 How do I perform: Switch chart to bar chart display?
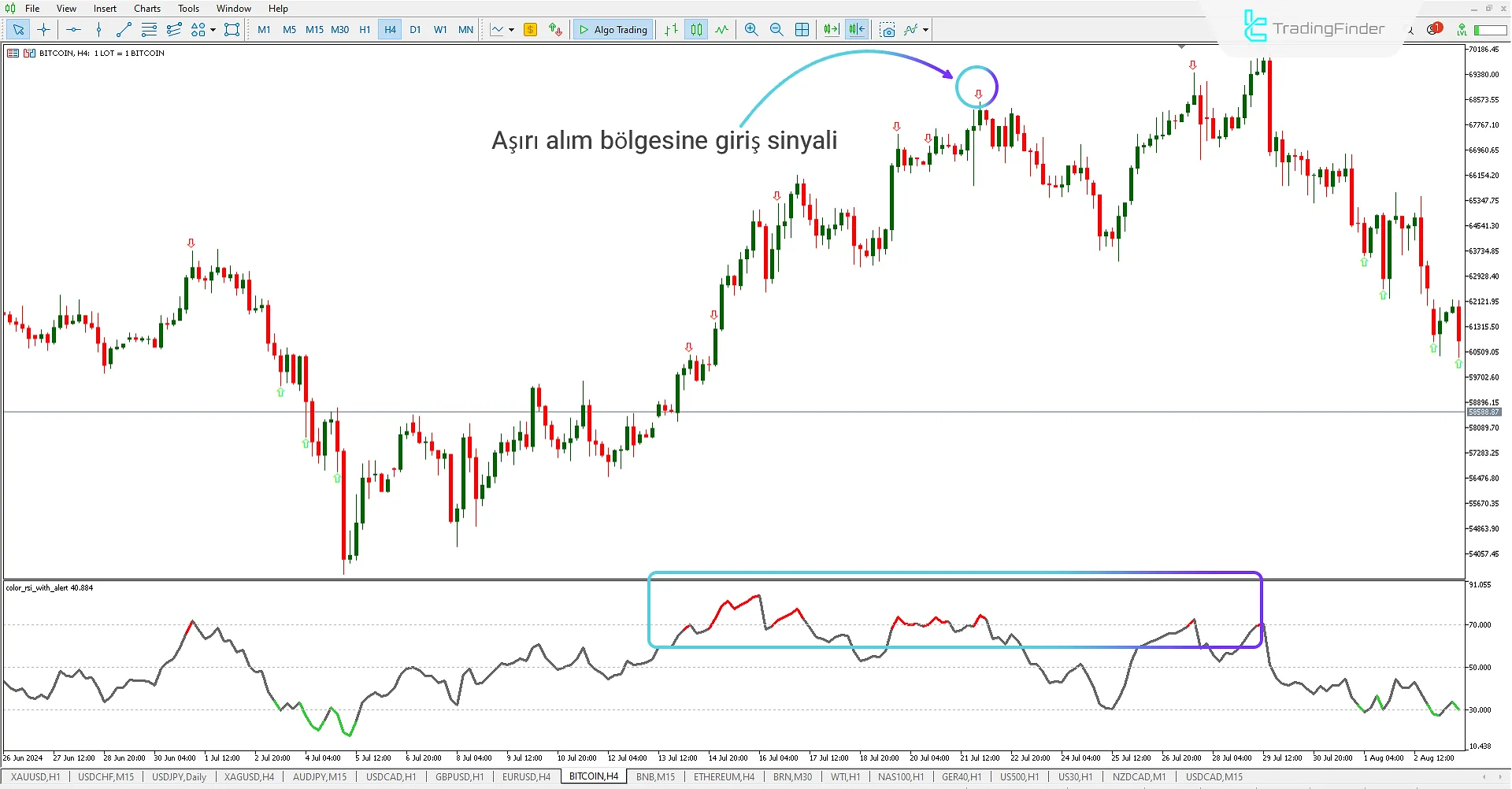click(x=671, y=30)
